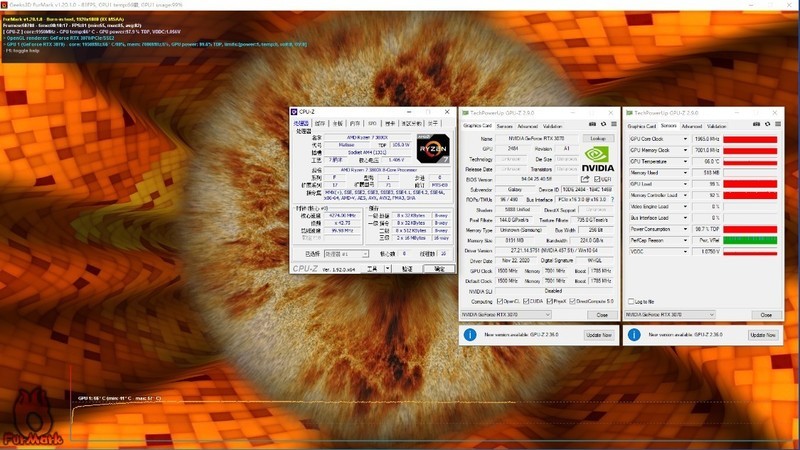Switch to Advanced tab in Graphics Card window
This screenshot has height=450, width=800.
[x=528, y=126]
